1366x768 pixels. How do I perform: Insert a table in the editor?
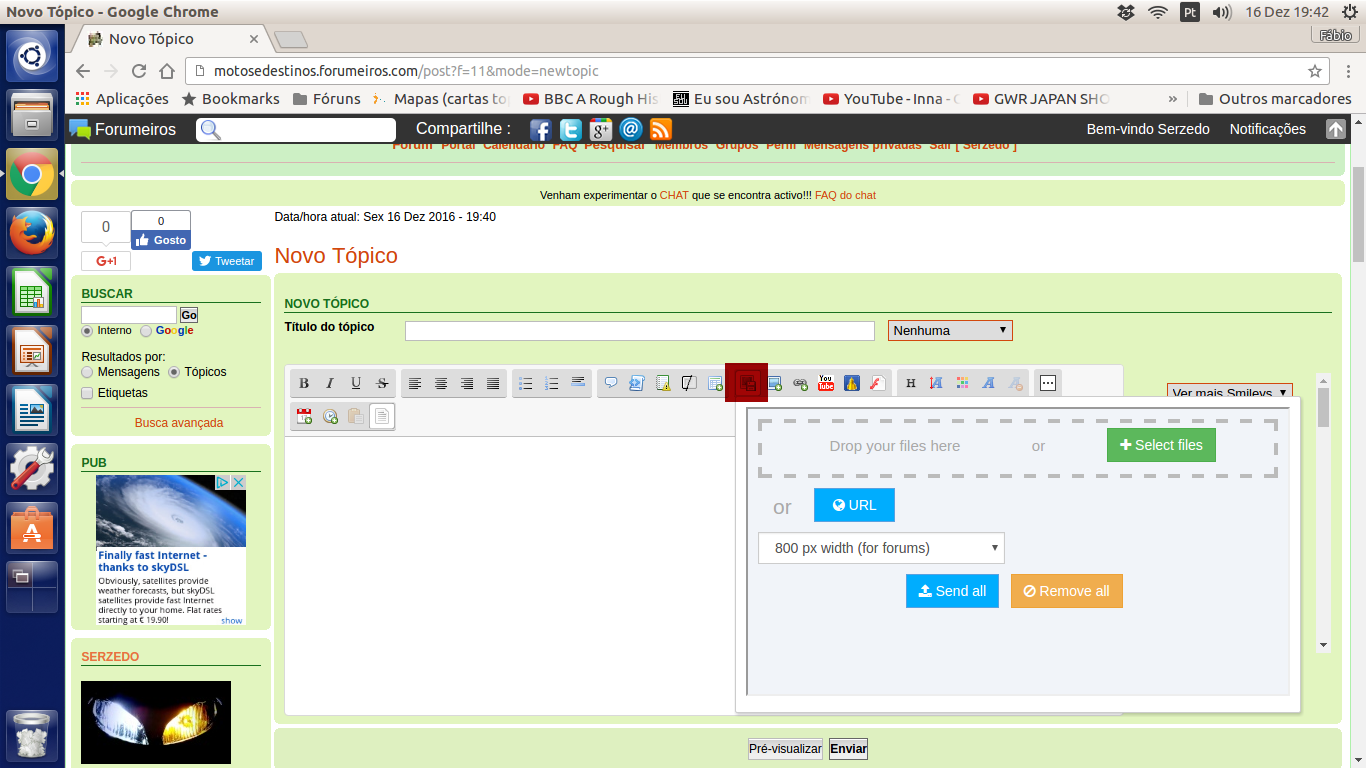click(715, 383)
